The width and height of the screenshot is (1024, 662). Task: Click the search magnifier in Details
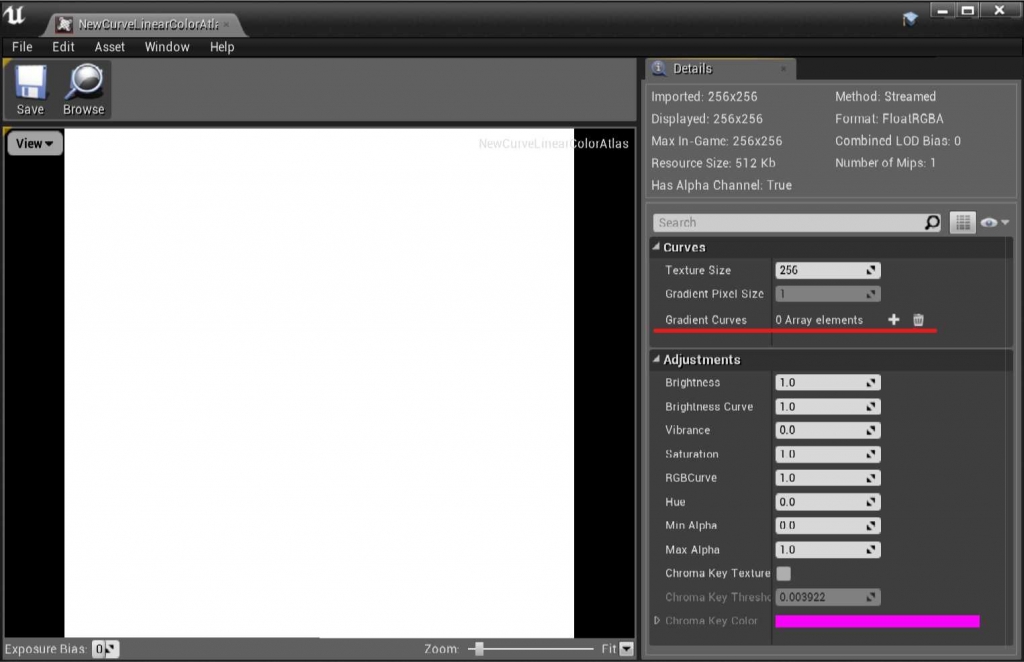pos(932,223)
